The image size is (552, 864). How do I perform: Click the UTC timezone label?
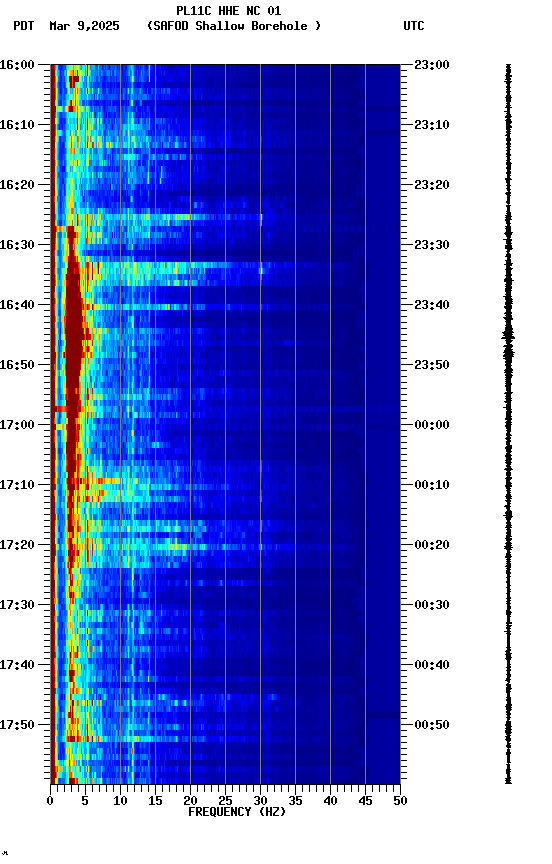click(x=414, y=26)
